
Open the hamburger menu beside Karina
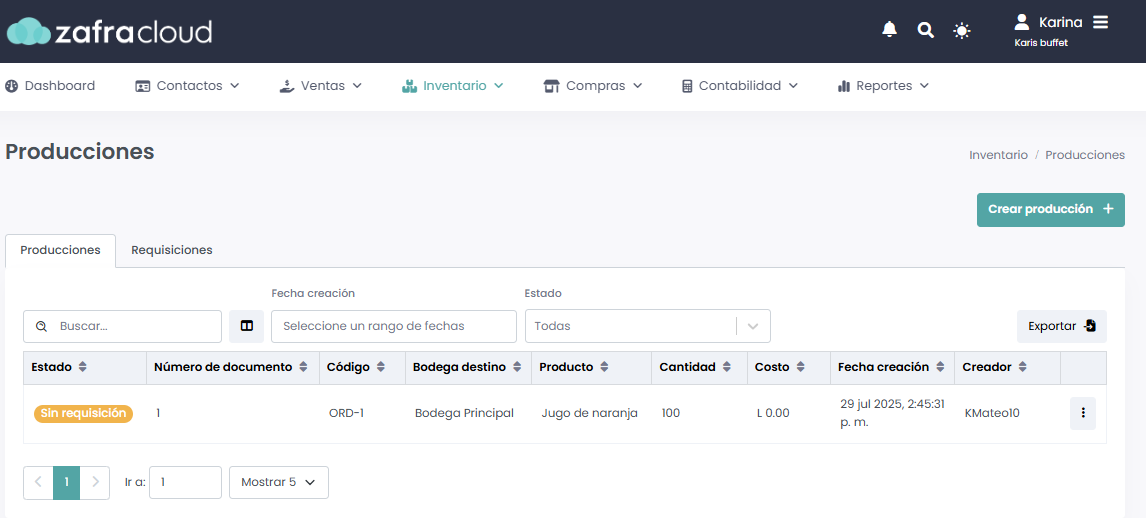[1101, 23]
